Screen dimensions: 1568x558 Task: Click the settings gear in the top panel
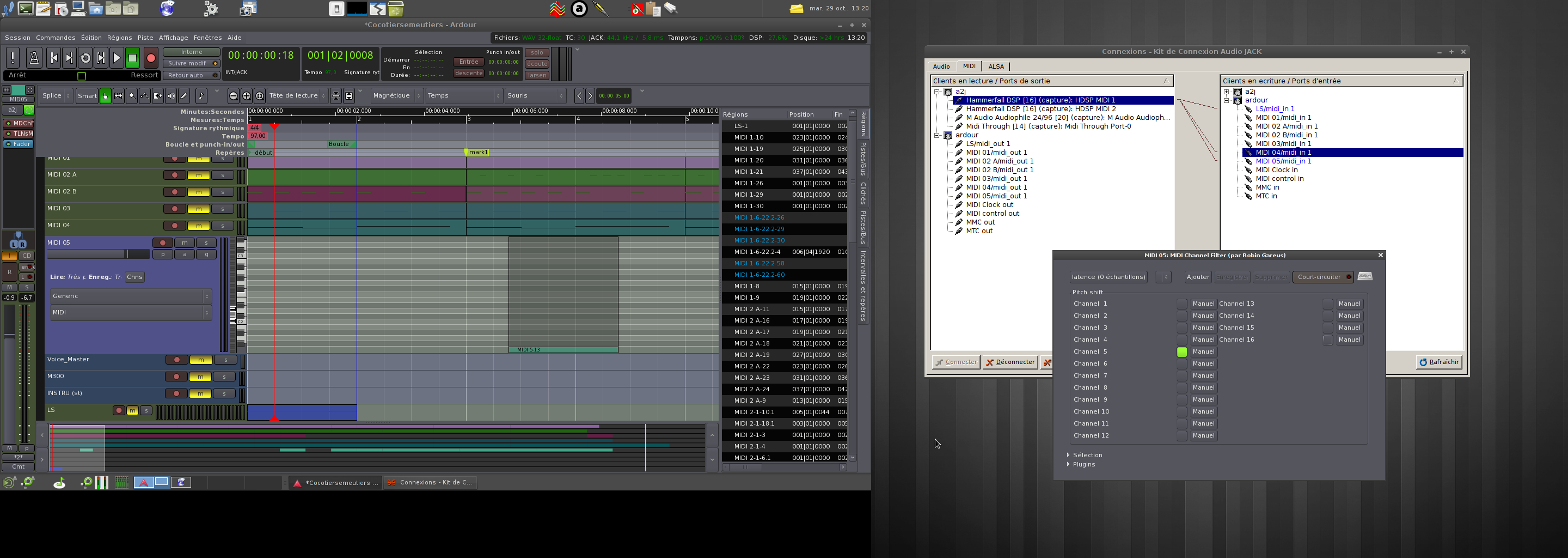point(211,9)
